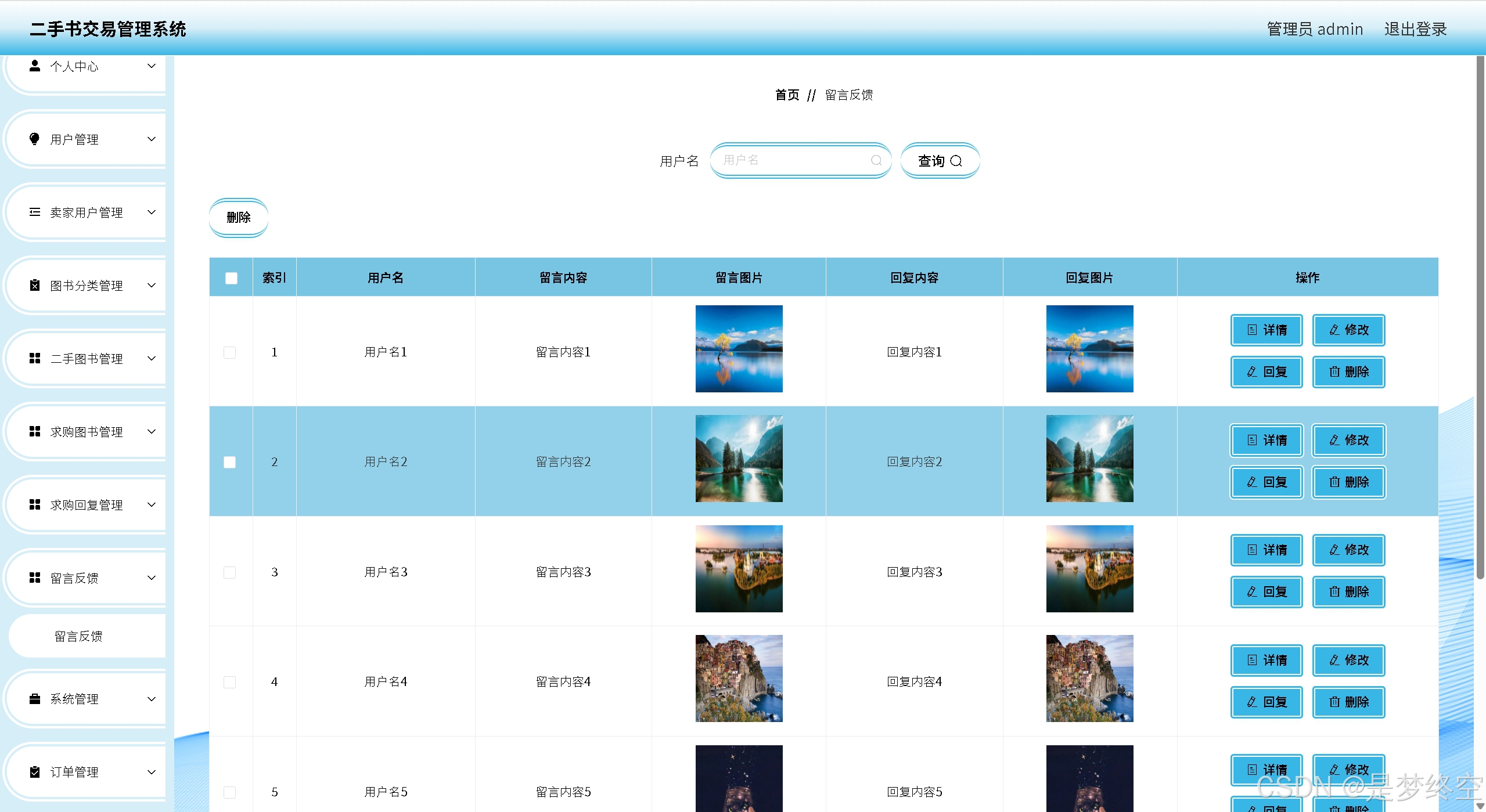Viewport: 1486px width, 812px height.
Task: Check the checkbox for row 2
Action: point(229,462)
